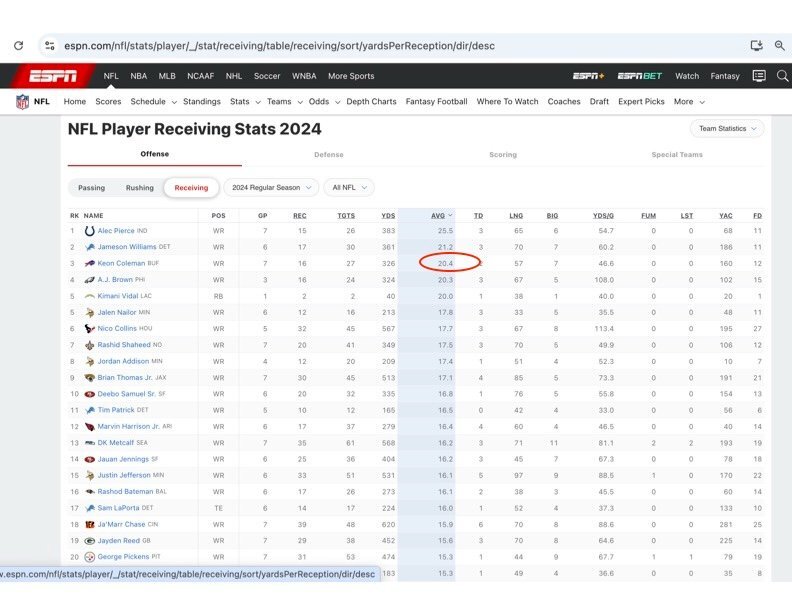This screenshot has height=612, width=792.
Task: Expand the Teams menu chevron
Action: pos(300,102)
